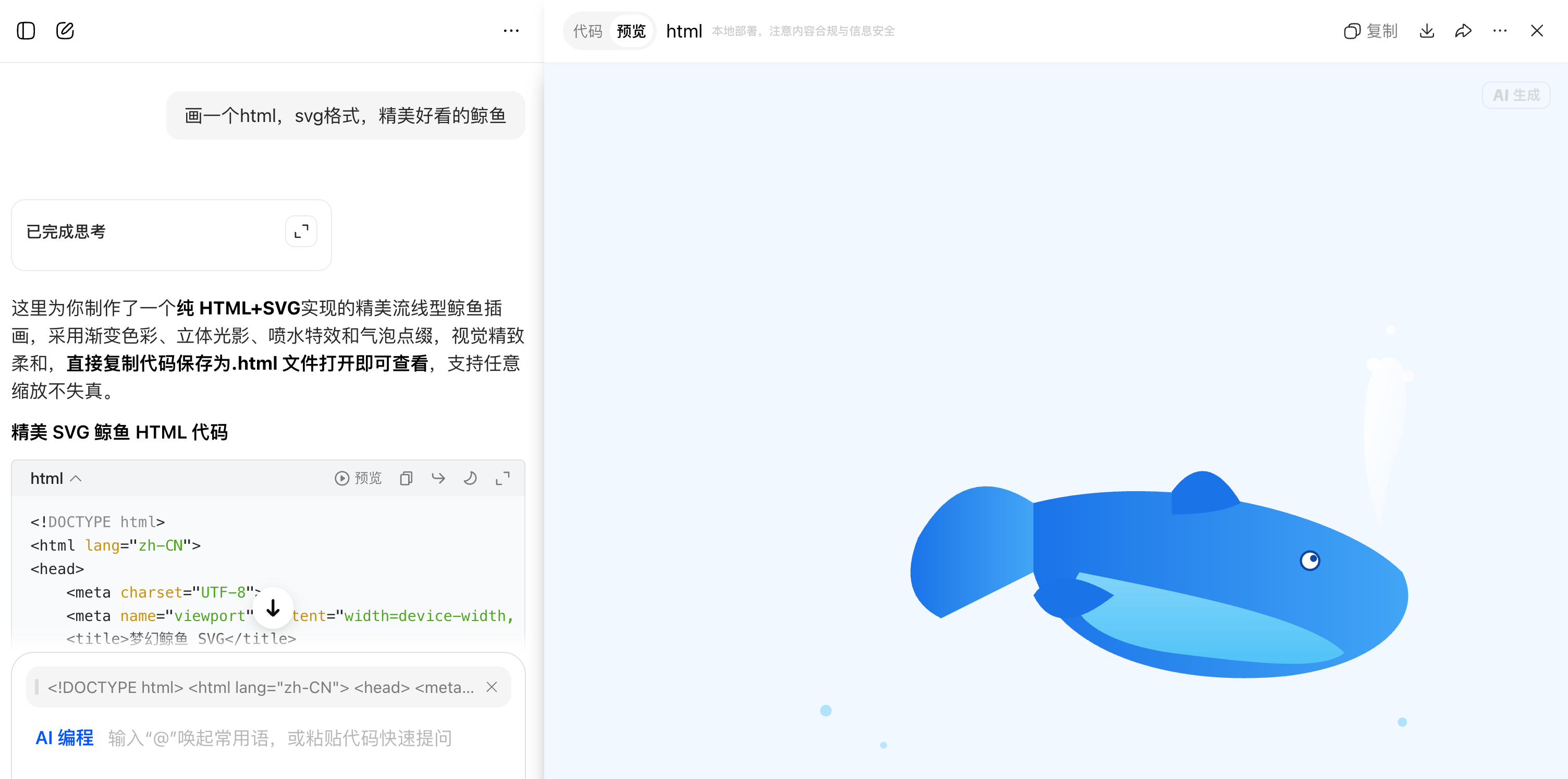Click the AI 编程 message input field
Screen dimensions: 1568x779
[280, 738]
